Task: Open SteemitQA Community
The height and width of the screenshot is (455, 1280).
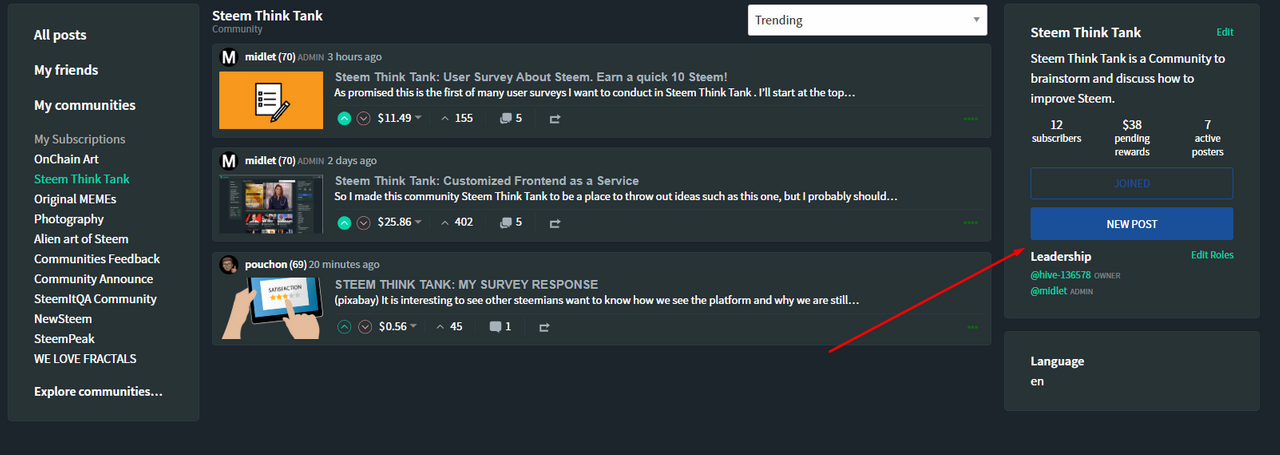Action: [x=95, y=299]
